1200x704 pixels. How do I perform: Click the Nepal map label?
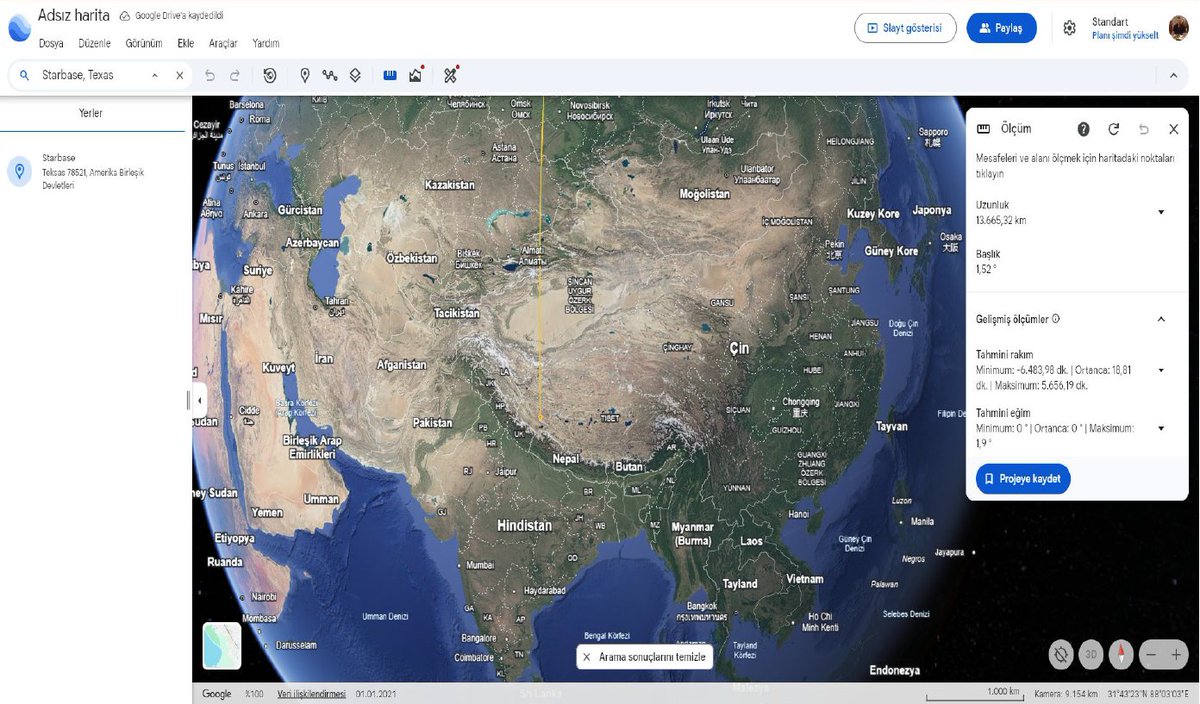click(566, 459)
